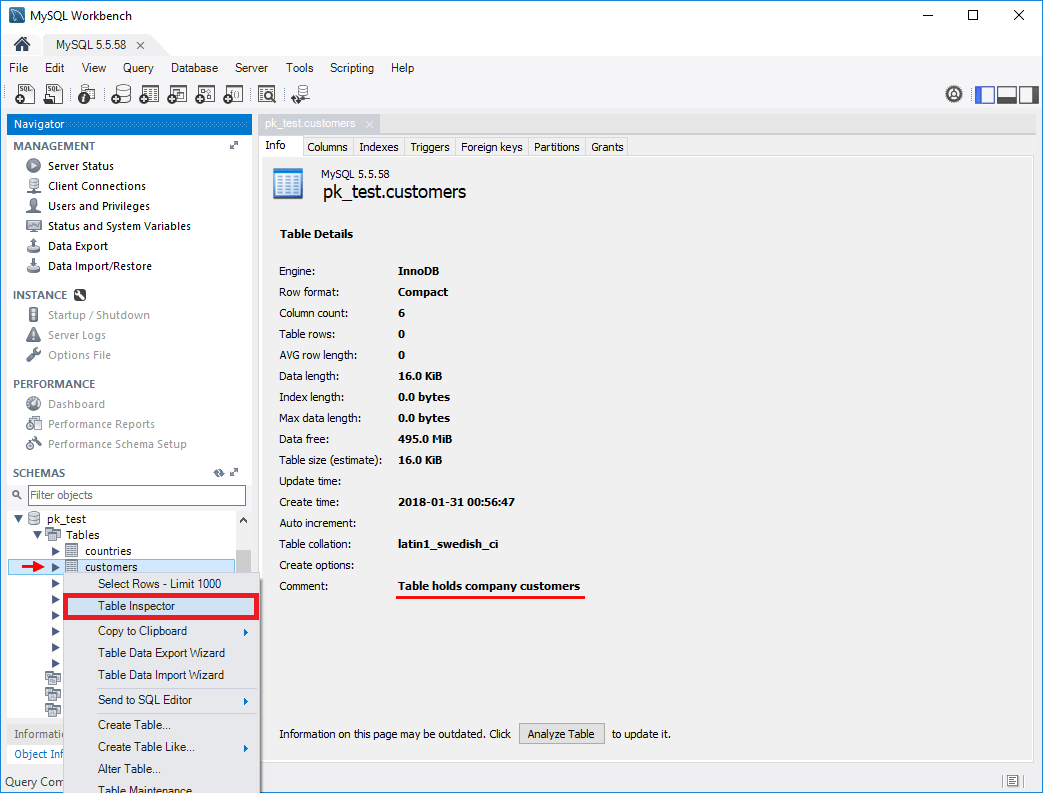The image size is (1043, 793).
Task: Click the Filter objects search field
Action: (x=136, y=495)
